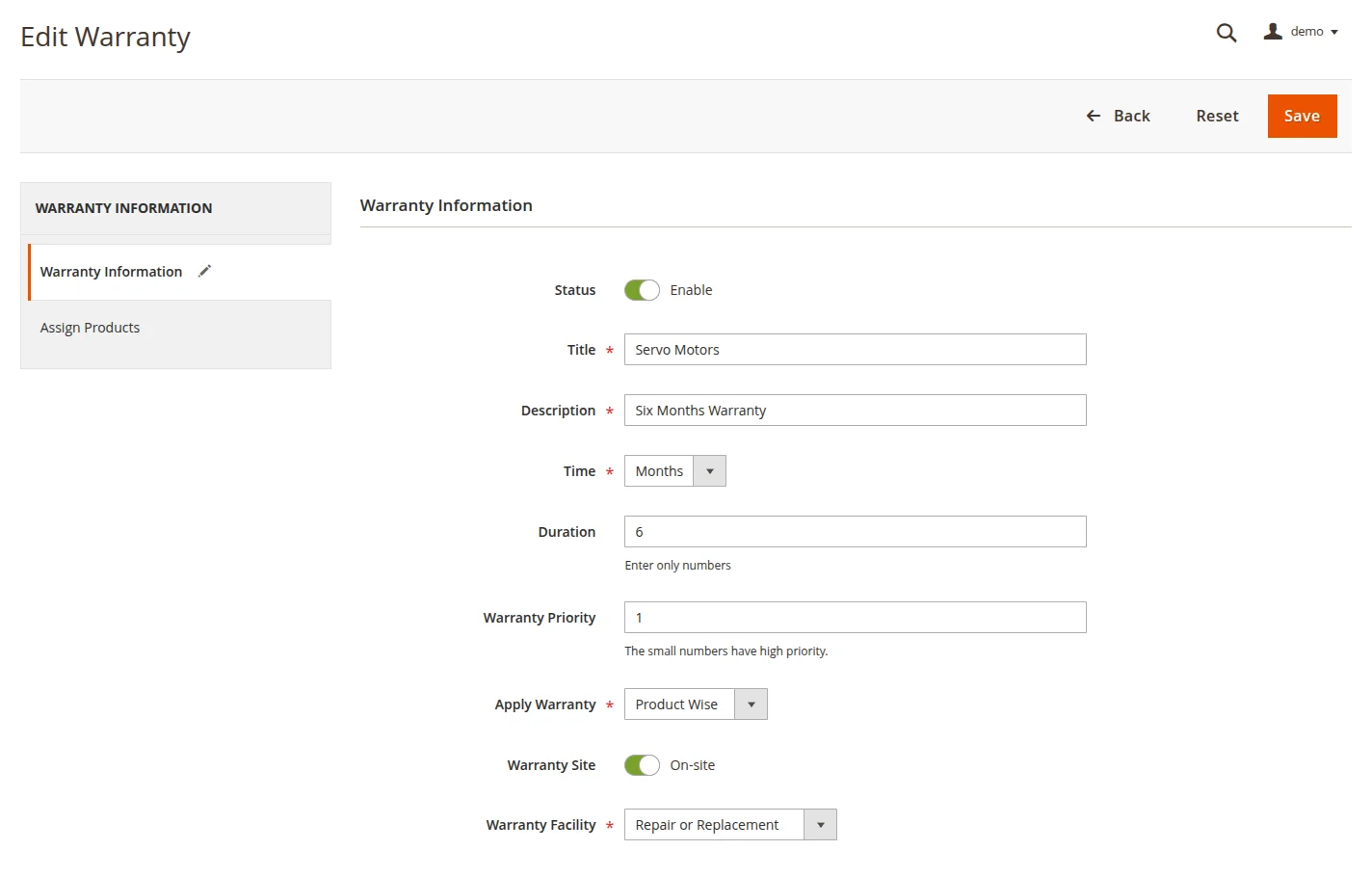
Task: Click the Back arrow icon
Action: tap(1094, 117)
